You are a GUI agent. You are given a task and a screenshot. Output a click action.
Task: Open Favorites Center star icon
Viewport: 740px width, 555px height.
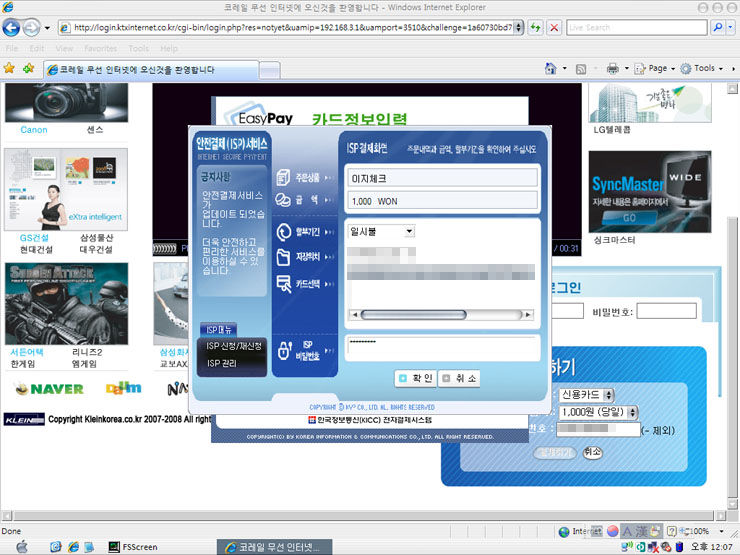(9, 68)
